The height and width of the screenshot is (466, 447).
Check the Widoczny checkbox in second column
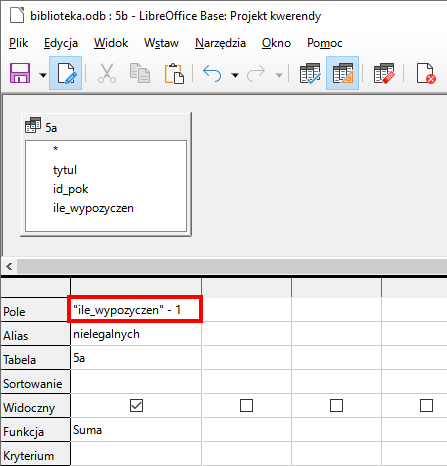[246, 406]
